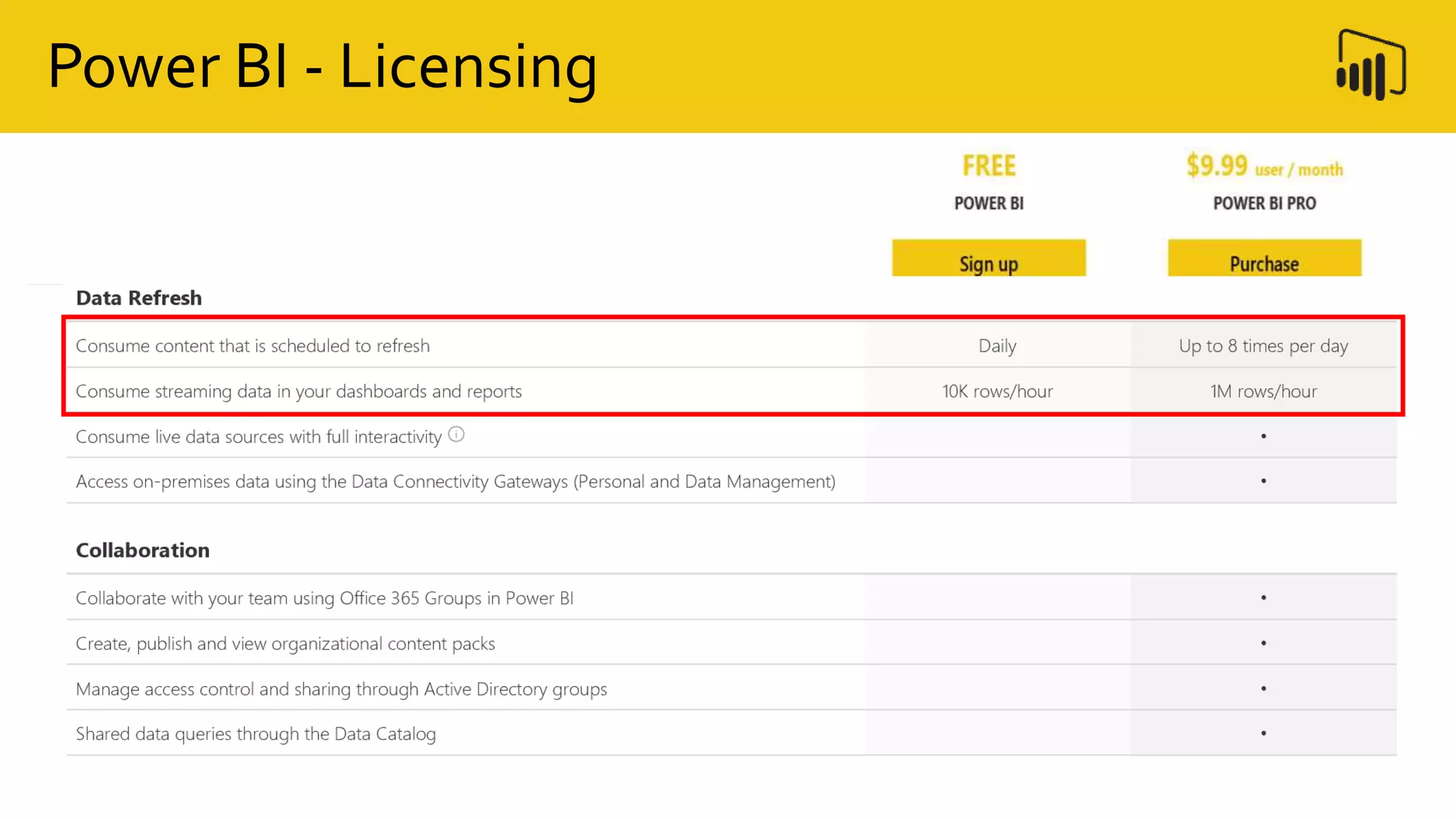The height and width of the screenshot is (819, 1456).
Task: Click 'Consume live data sources with full interactivity'
Action: 259,437
